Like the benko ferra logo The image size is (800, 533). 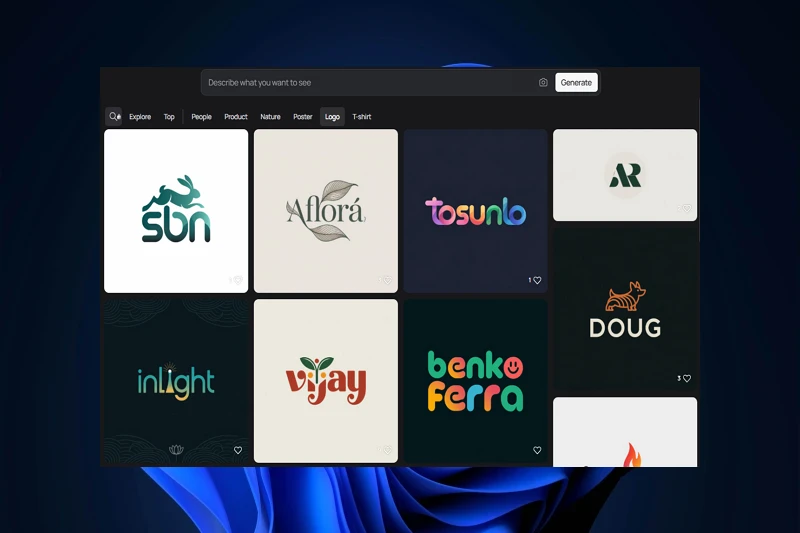click(x=537, y=450)
